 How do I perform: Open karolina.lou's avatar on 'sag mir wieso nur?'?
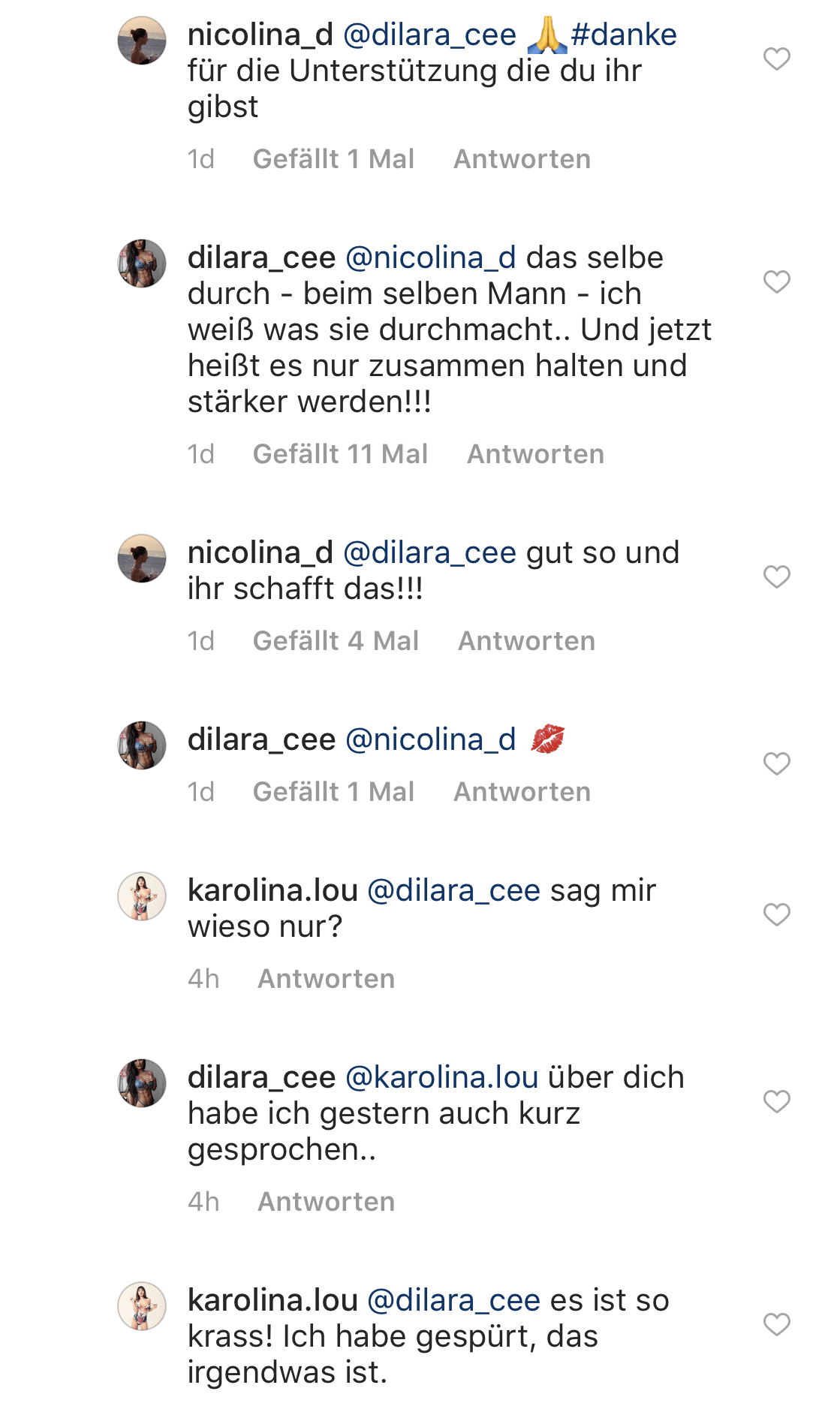coord(142,896)
